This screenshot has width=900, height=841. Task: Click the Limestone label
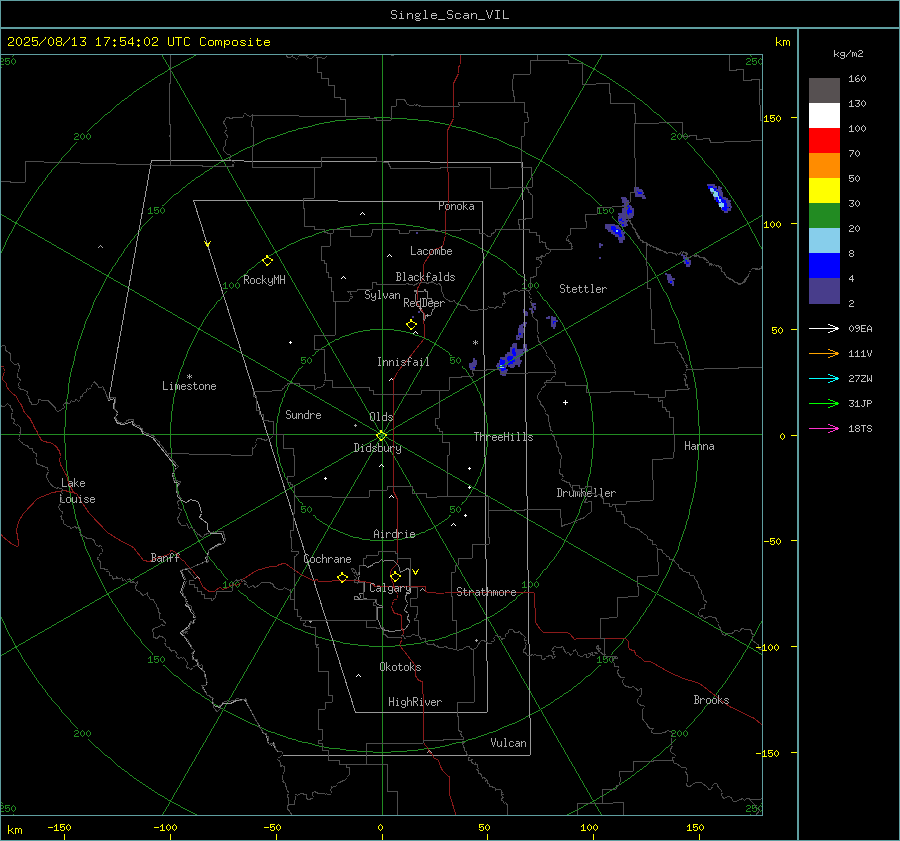pyautogui.click(x=189, y=386)
